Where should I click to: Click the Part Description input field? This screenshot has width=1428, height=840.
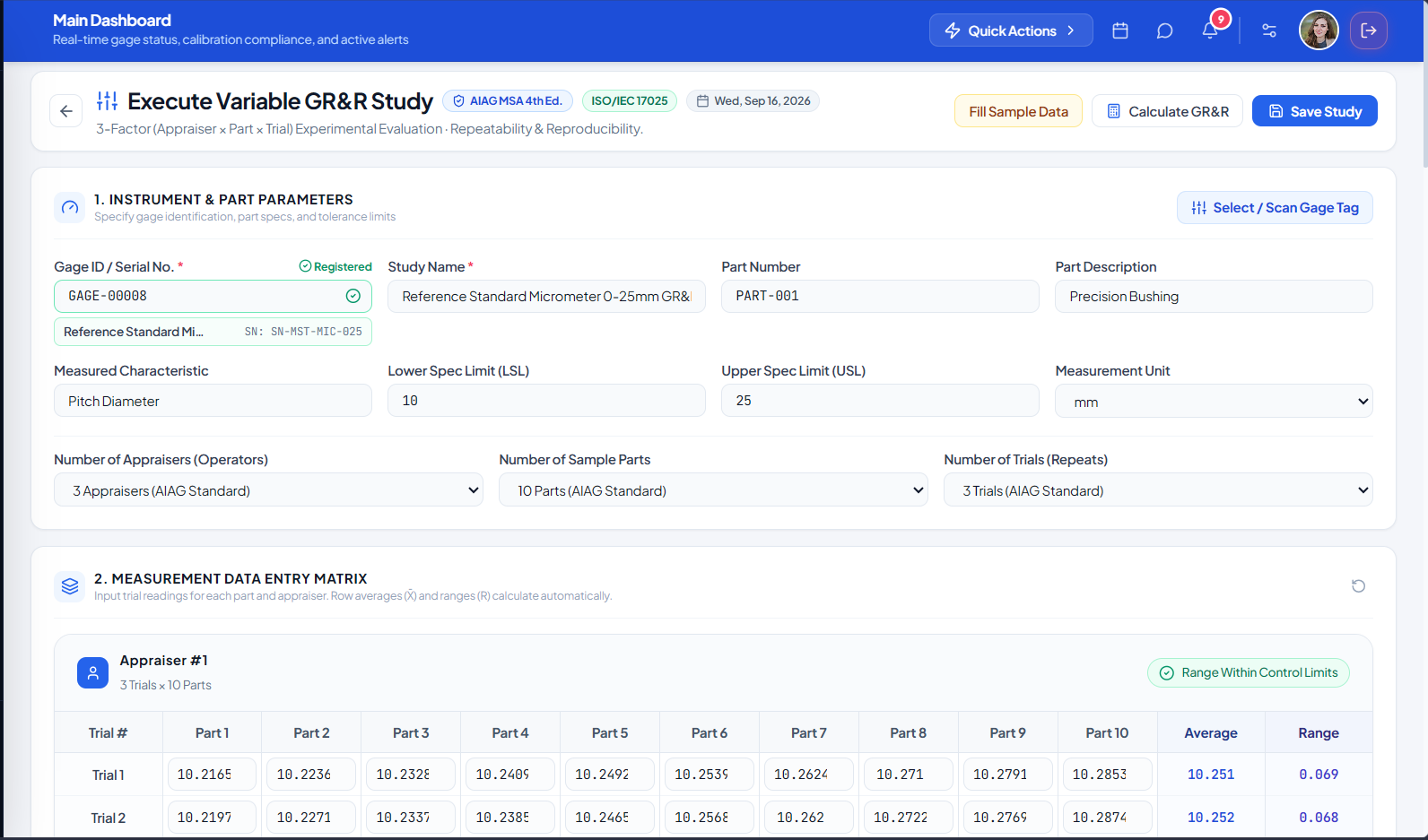coord(1214,297)
